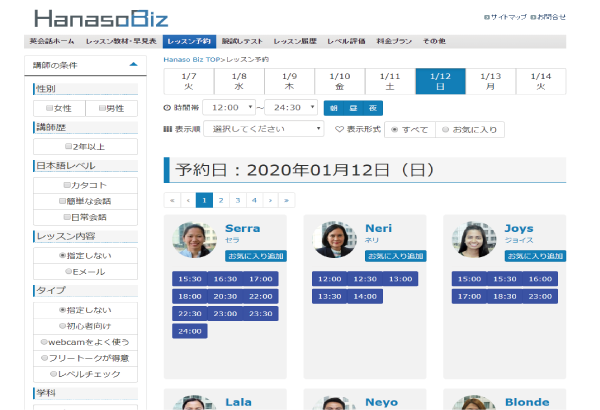This screenshot has height=410, width=600.
Task: Select the 1/8 水 date tab
Action: pyautogui.click(x=239, y=81)
